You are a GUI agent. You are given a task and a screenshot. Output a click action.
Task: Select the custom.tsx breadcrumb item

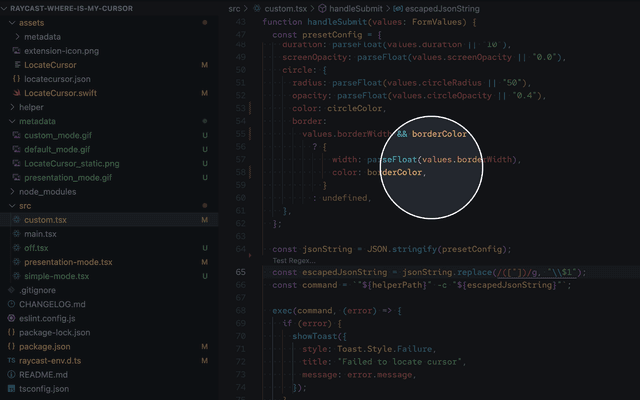(285, 8)
